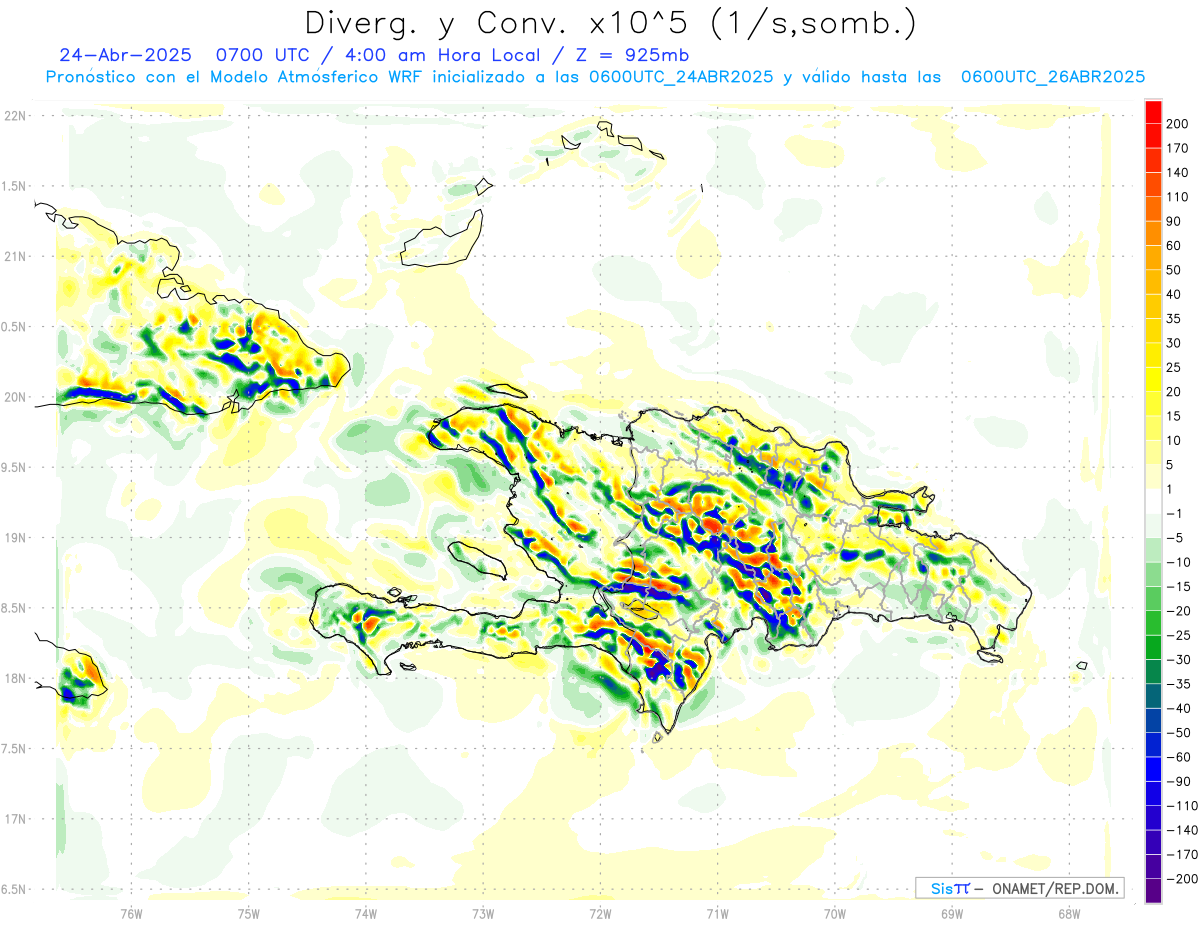Click the 72W longitude label
The height and width of the screenshot is (927, 1200).
tap(600, 913)
